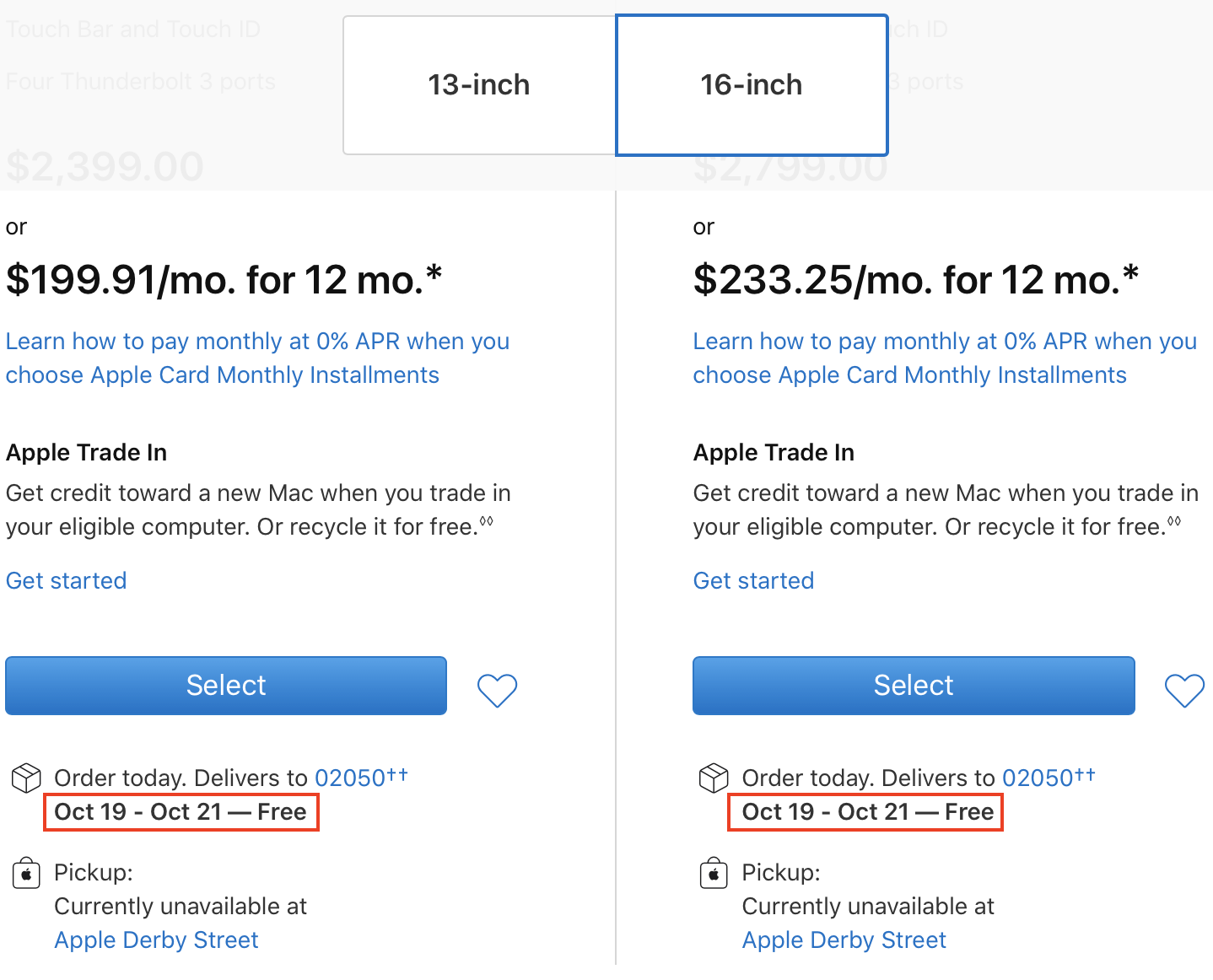The image size is (1213, 980).
Task: Open left Apple Derby Street store link
Action: pyautogui.click(x=157, y=940)
